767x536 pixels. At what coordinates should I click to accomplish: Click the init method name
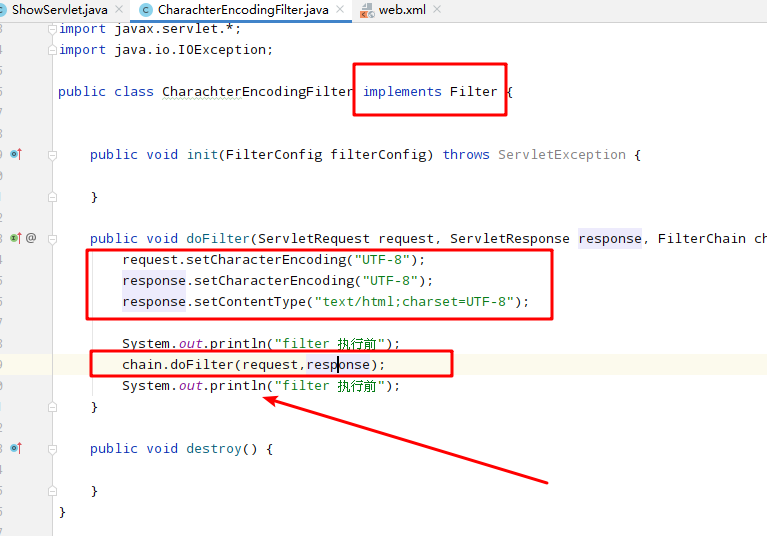click(x=202, y=155)
